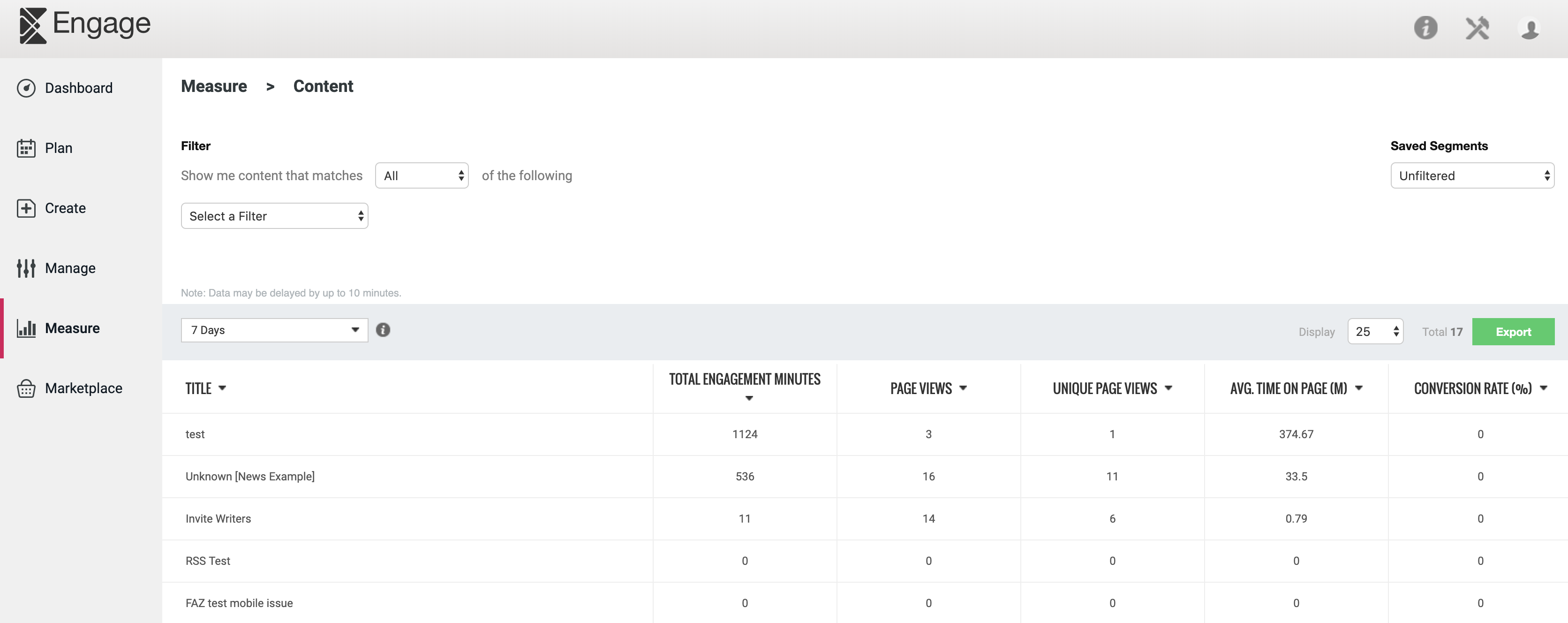Open the 7 Days date range dropdown
Screen dimensions: 1568x623
click(274, 330)
